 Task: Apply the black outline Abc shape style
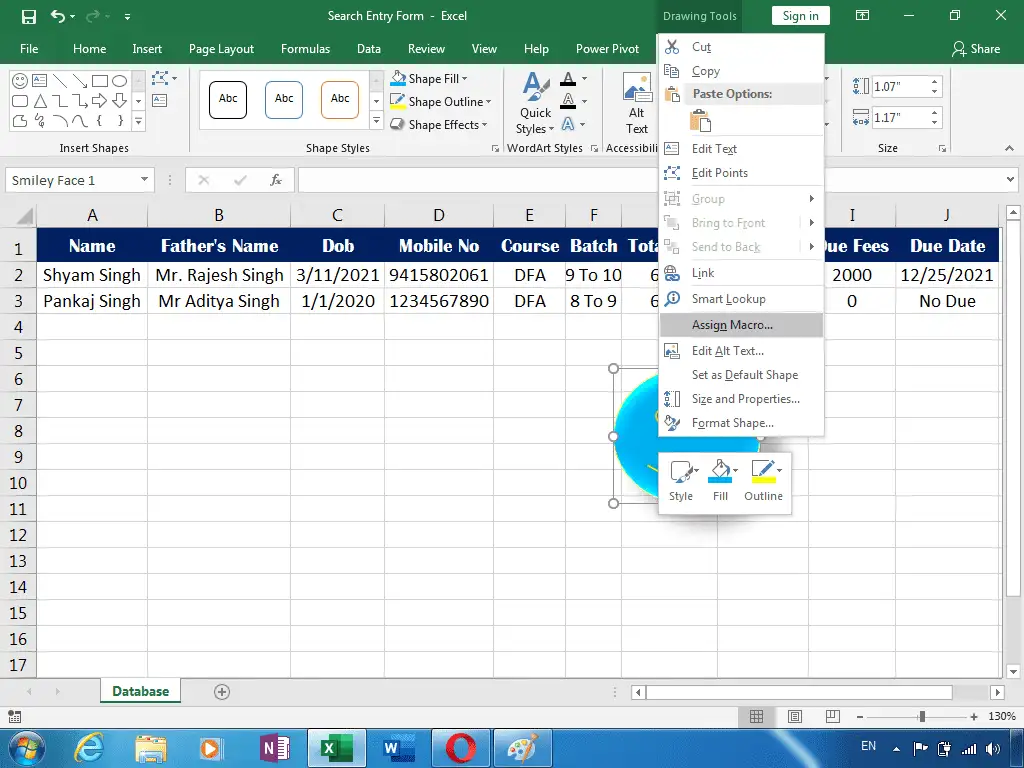228,100
